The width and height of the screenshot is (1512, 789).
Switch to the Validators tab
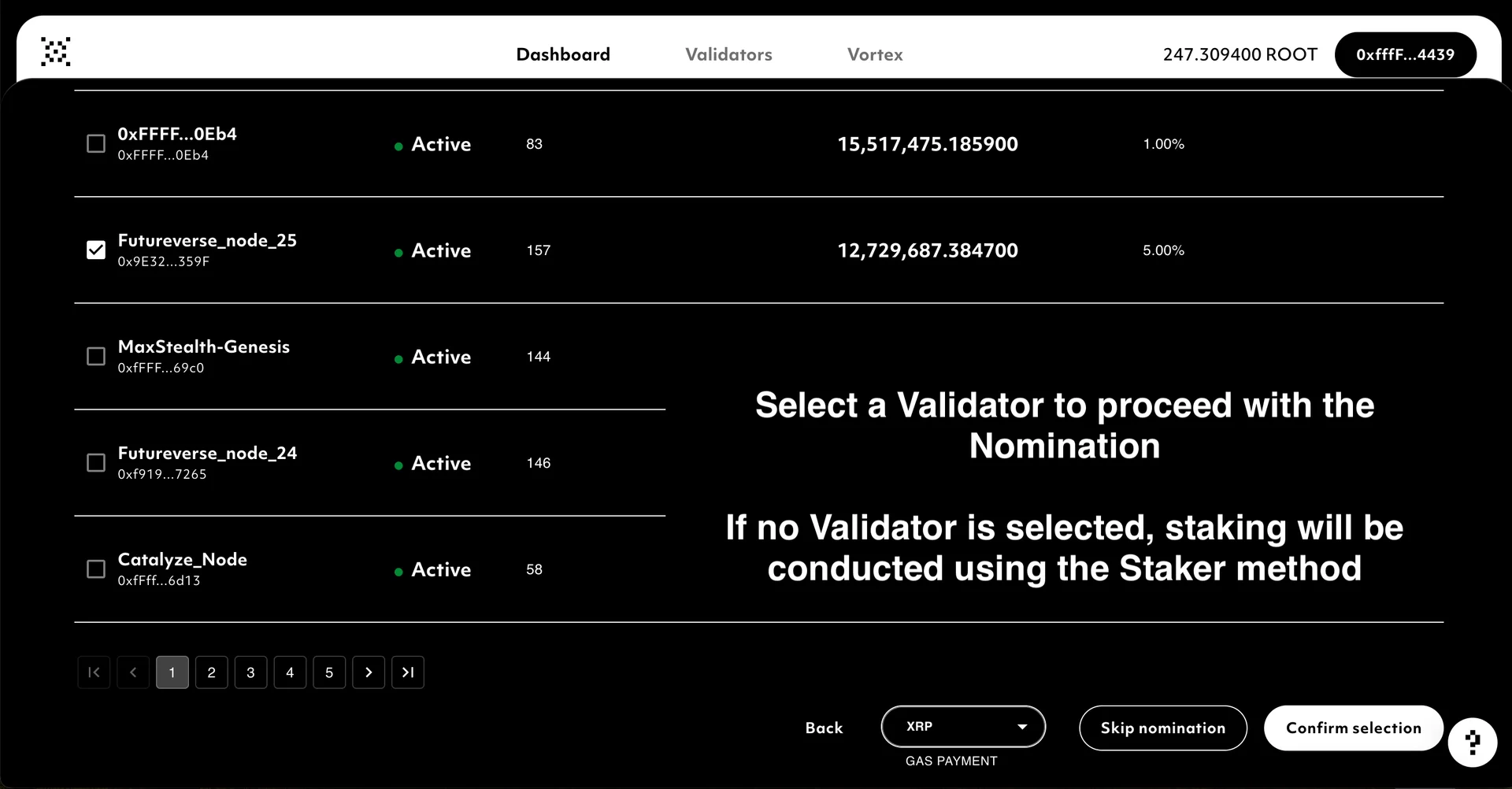click(728, 55)
